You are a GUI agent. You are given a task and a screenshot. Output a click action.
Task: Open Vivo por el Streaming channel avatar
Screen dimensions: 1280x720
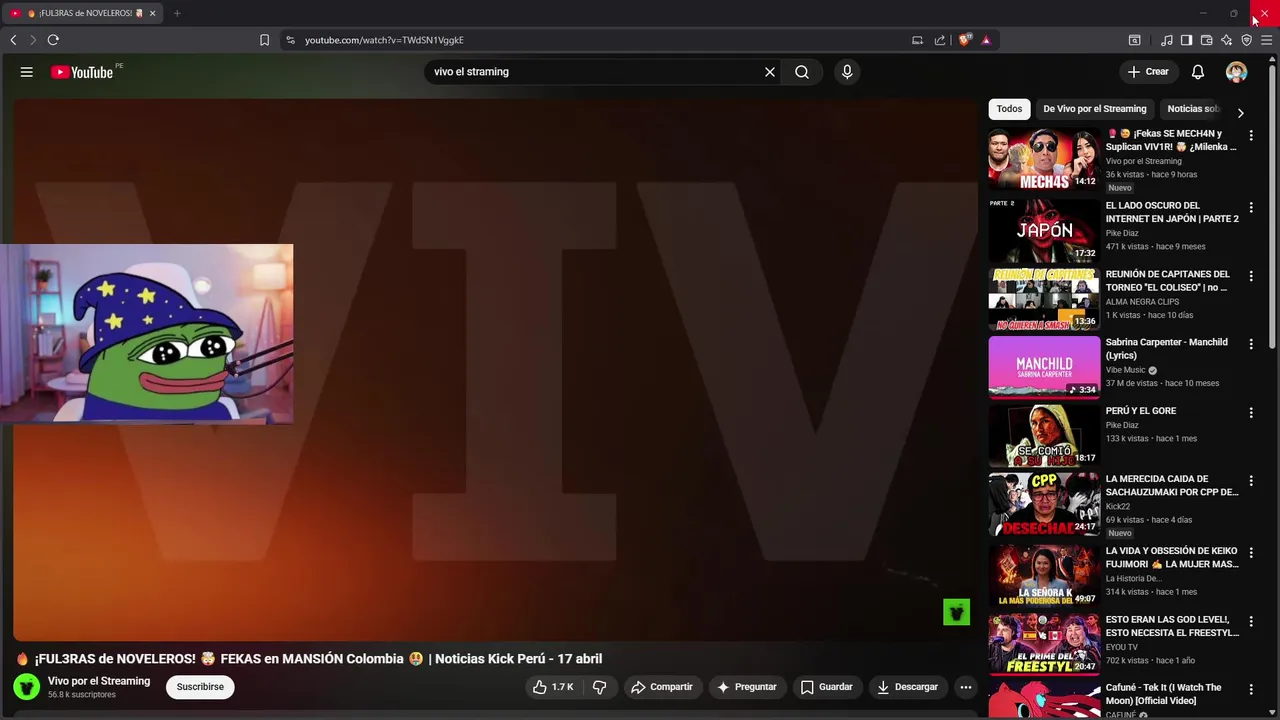(x=27, y=687)
